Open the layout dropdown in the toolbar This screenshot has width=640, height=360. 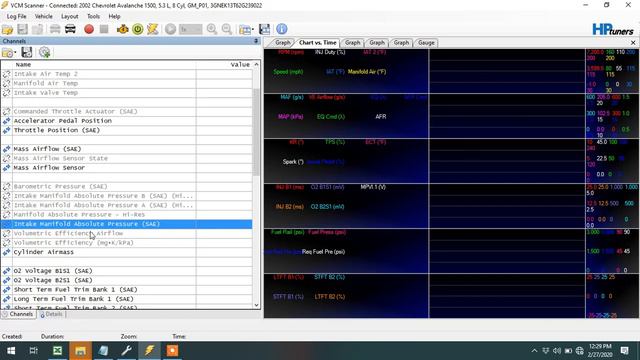click(246, 29)
